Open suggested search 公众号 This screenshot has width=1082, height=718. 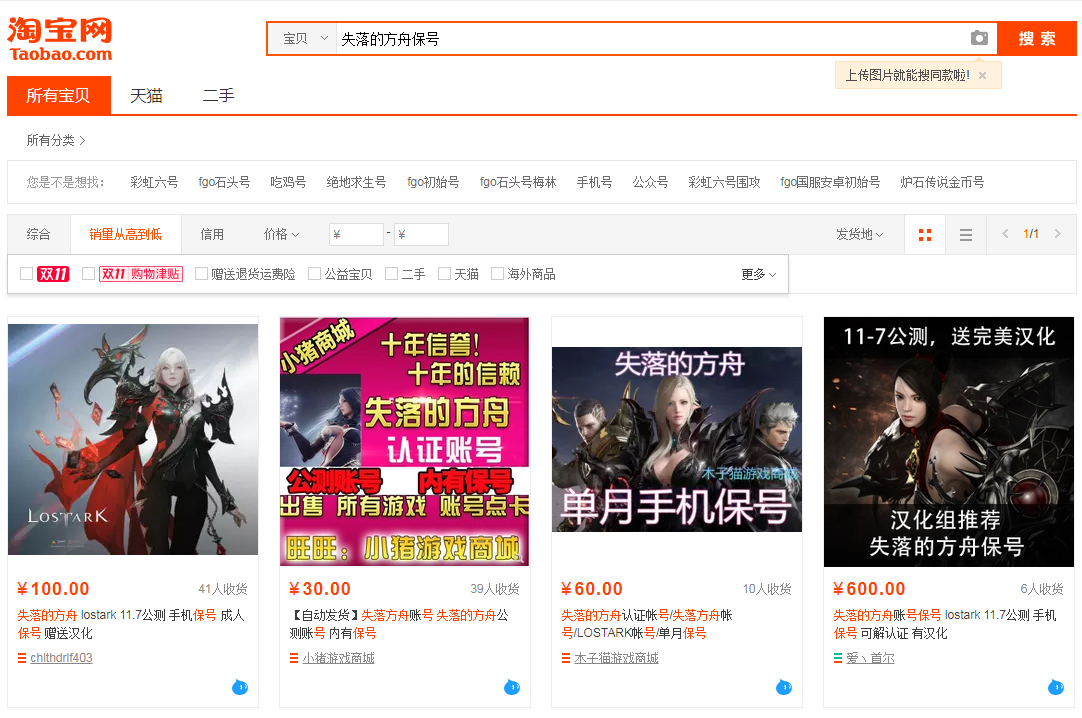650,182
